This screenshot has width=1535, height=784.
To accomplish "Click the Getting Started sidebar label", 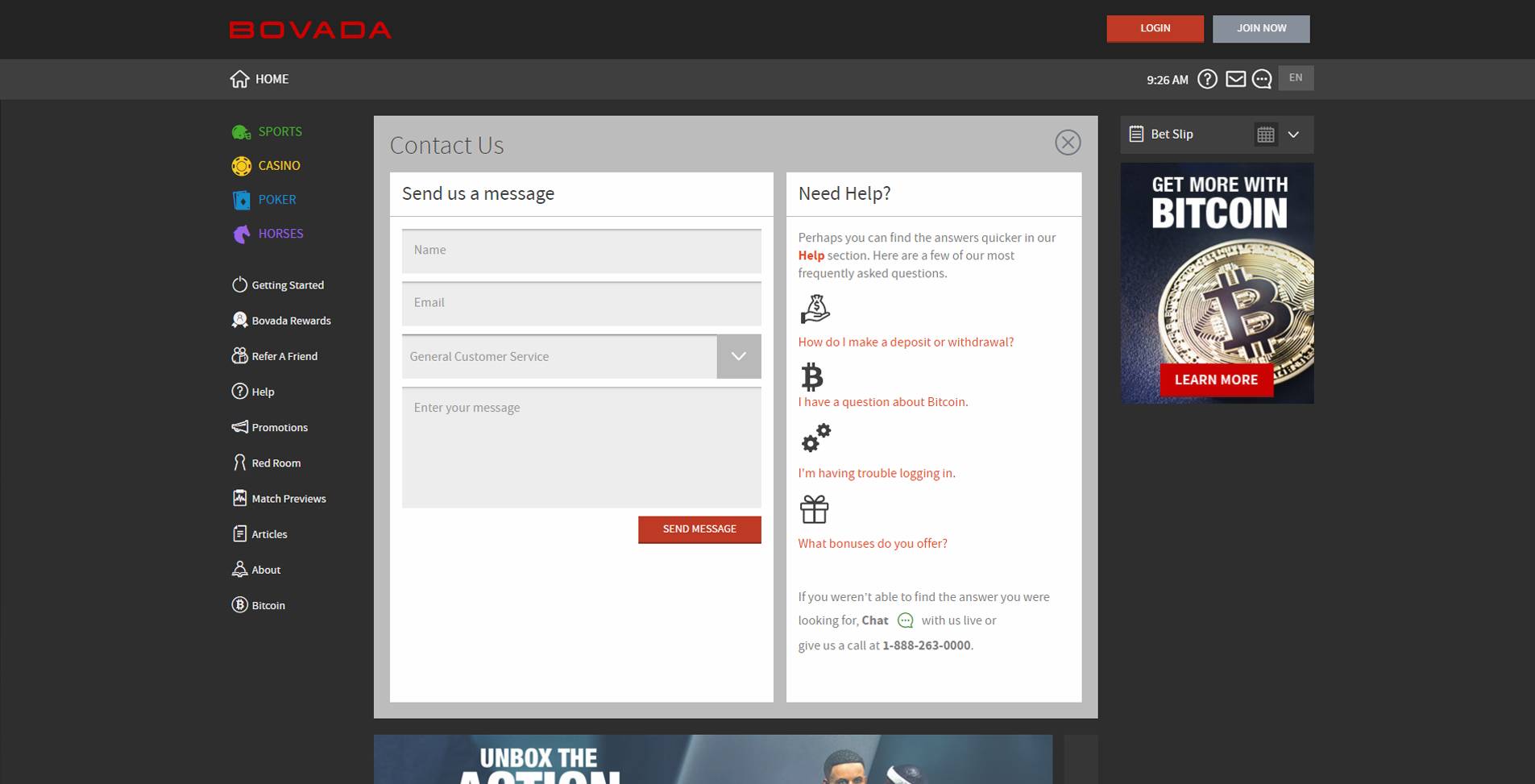I will [288, 284].
